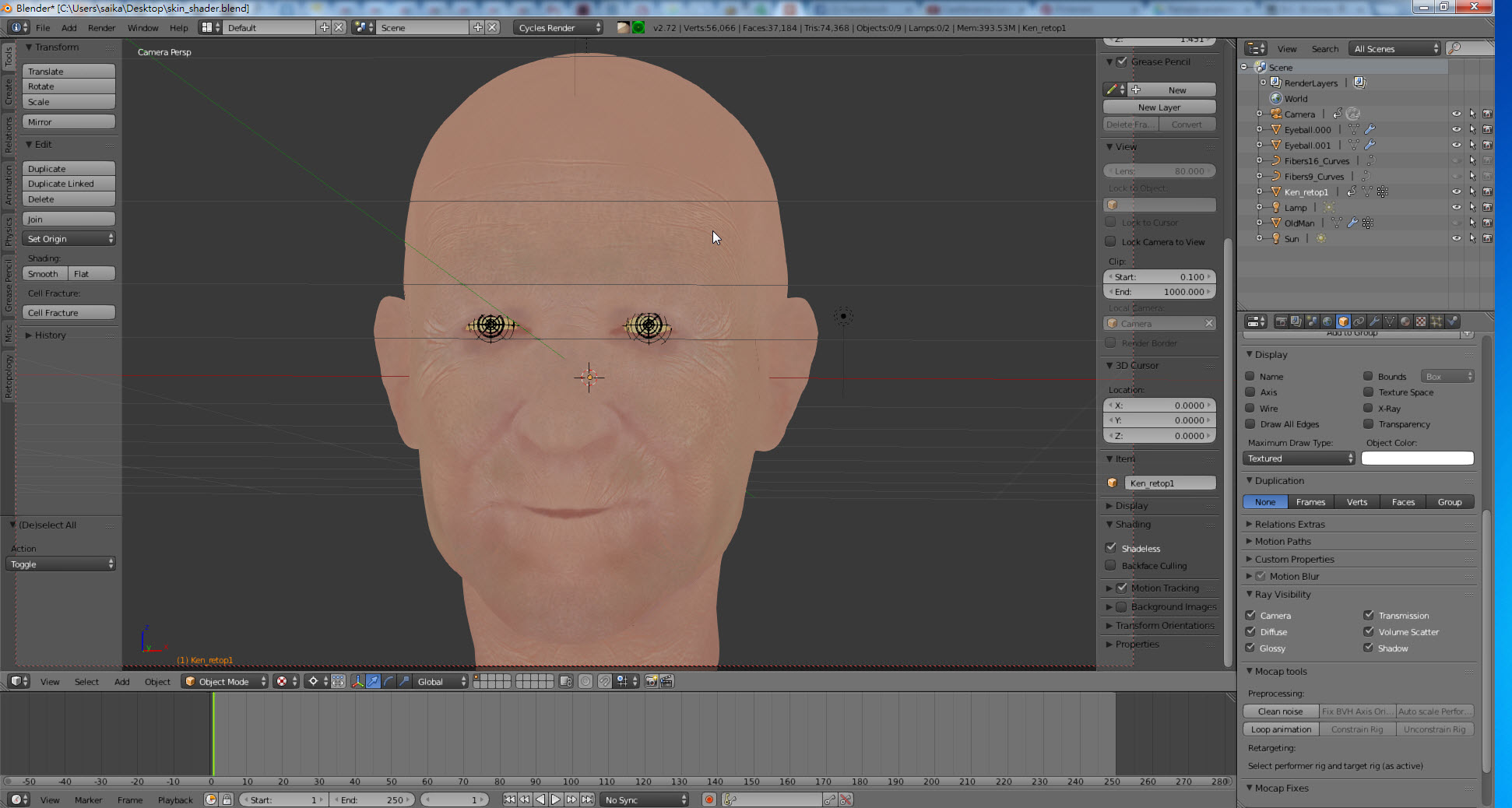Screen dimensions: 1512x808
Task: Select the Translate manipulator arrow icon
Action: pyautogui.click(x=374, y=681)
